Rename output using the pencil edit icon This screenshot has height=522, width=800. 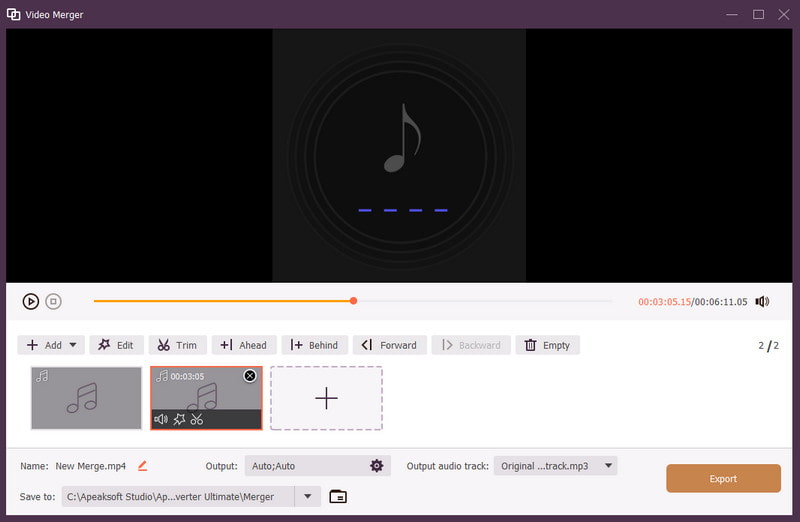(x=142, y=465)
